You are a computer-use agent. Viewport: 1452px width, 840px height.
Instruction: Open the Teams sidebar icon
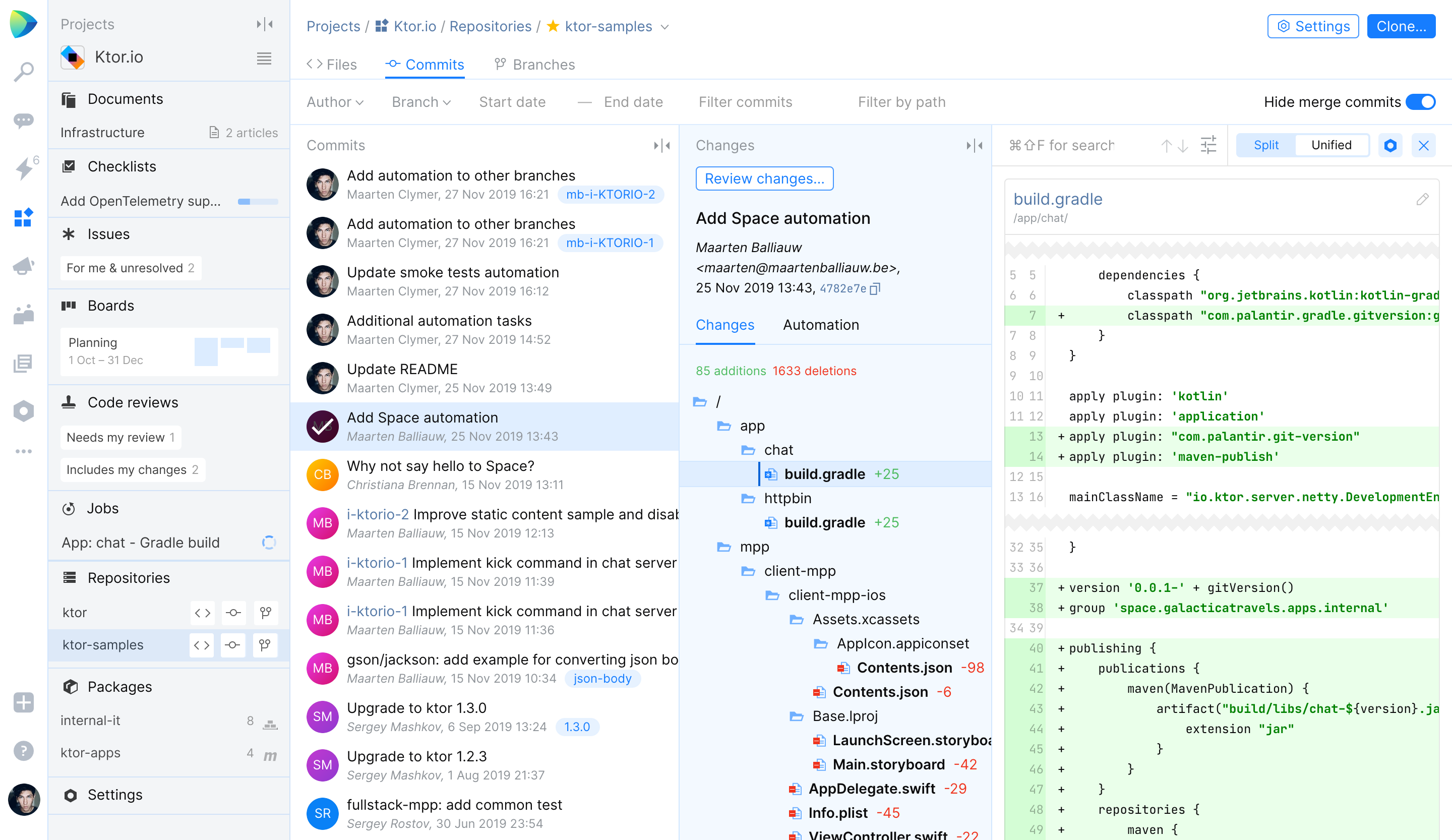click(x=24, y=315)
